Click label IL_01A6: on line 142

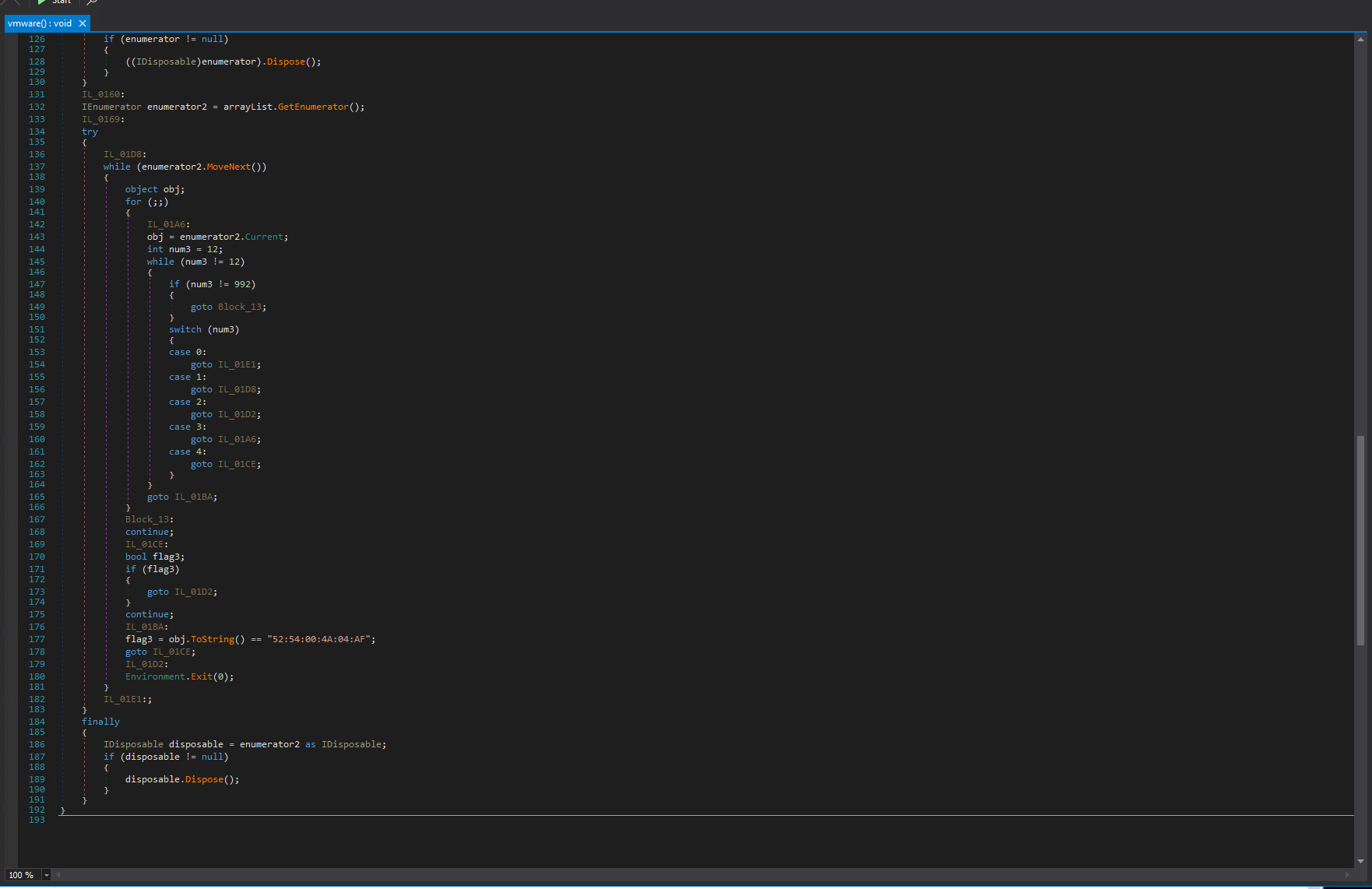pyautogui.click(x=169, y=224)
